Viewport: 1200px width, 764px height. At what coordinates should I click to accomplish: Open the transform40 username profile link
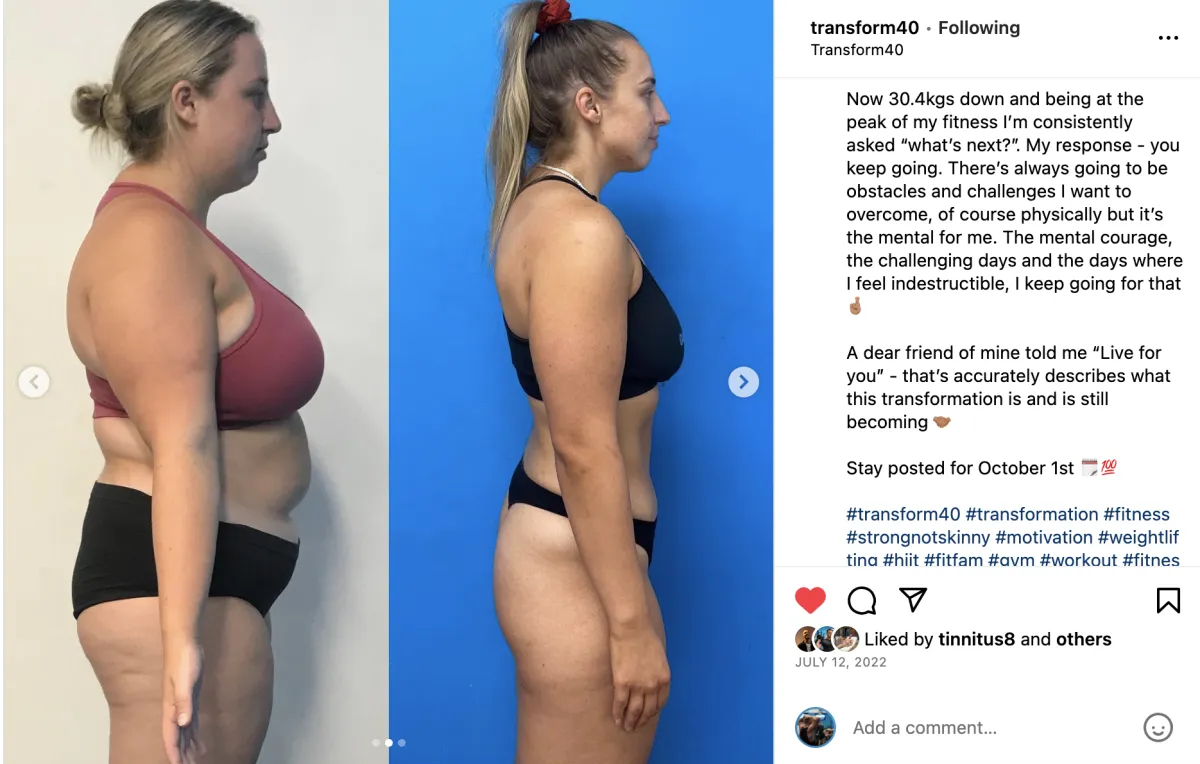pyautogui.click(x=864, y=28)
